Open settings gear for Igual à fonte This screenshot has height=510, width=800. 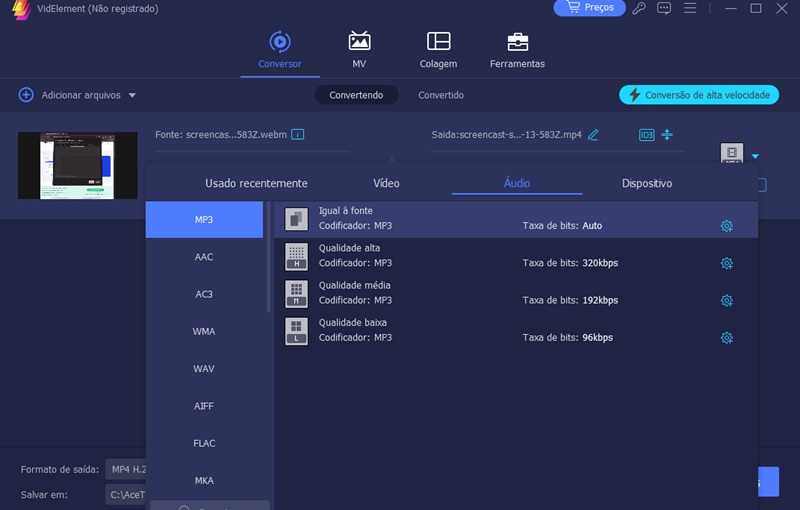click(x=727, y=225)
